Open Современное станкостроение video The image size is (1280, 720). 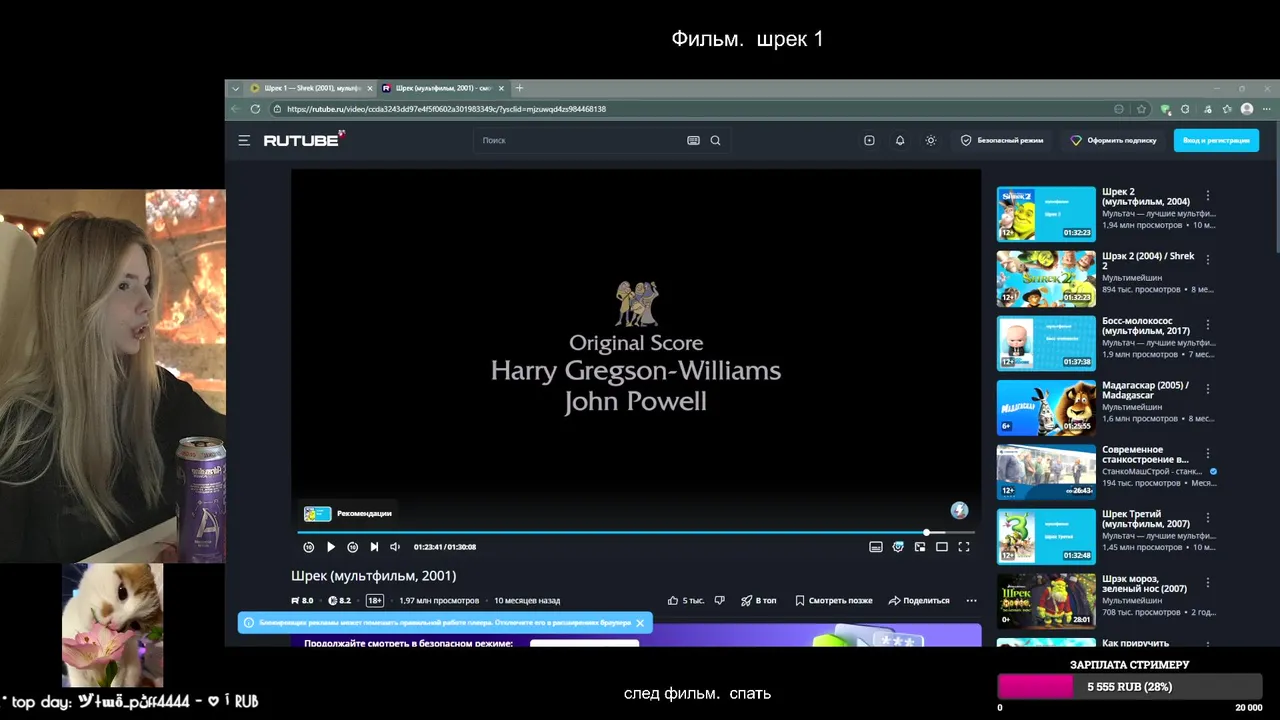coord(1046,472)
